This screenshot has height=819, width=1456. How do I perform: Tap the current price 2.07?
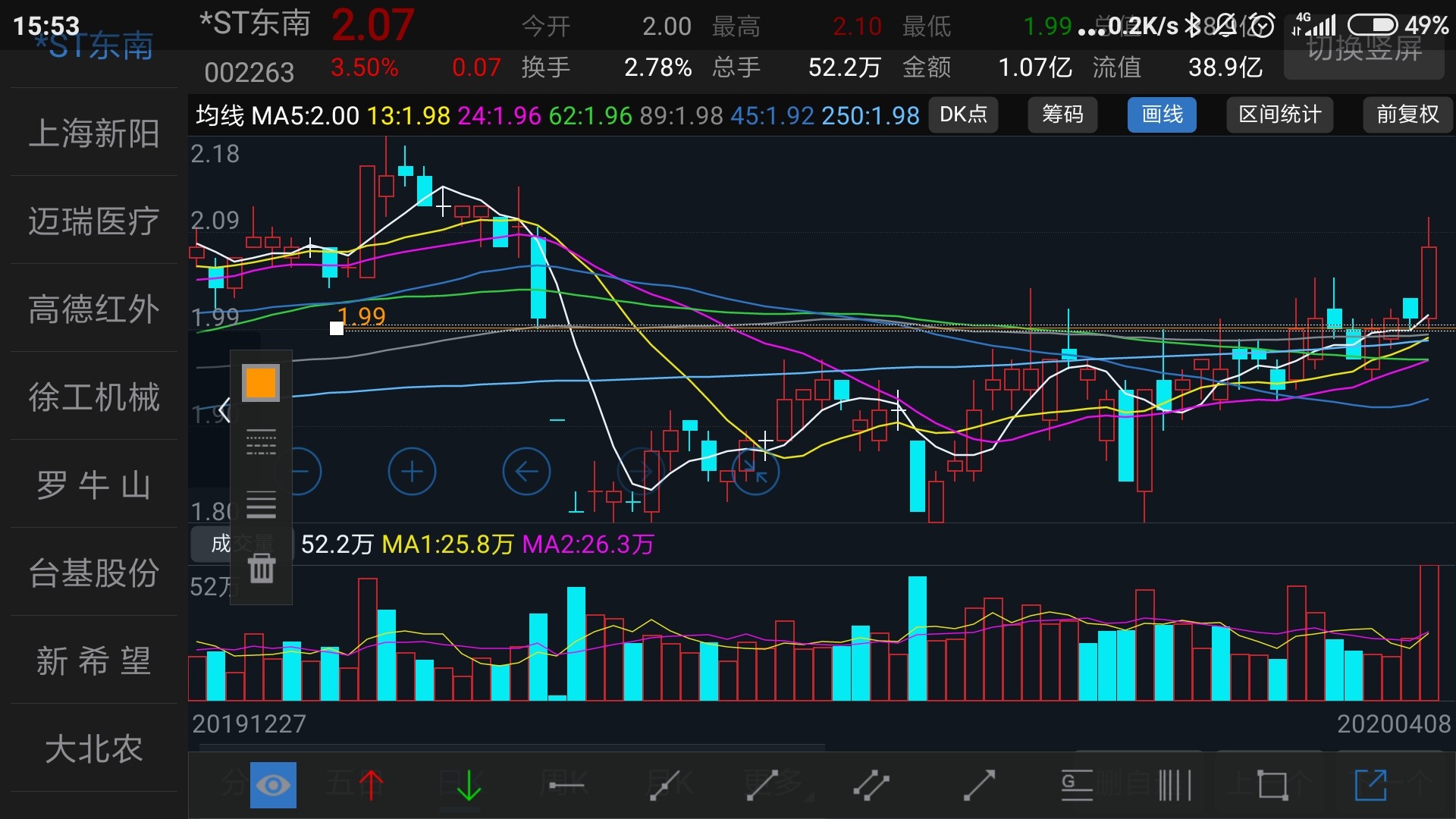(372, 25)
